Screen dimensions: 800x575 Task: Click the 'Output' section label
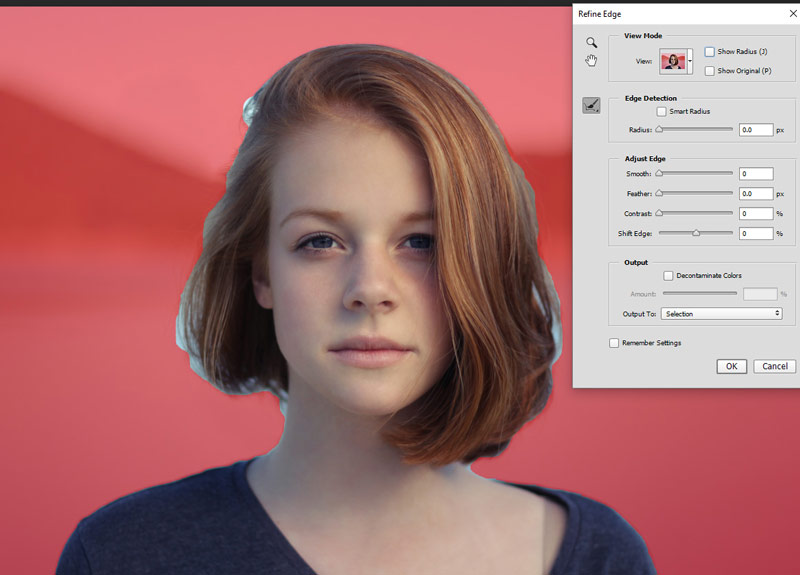pyautogui.click(x=636, y=262)
